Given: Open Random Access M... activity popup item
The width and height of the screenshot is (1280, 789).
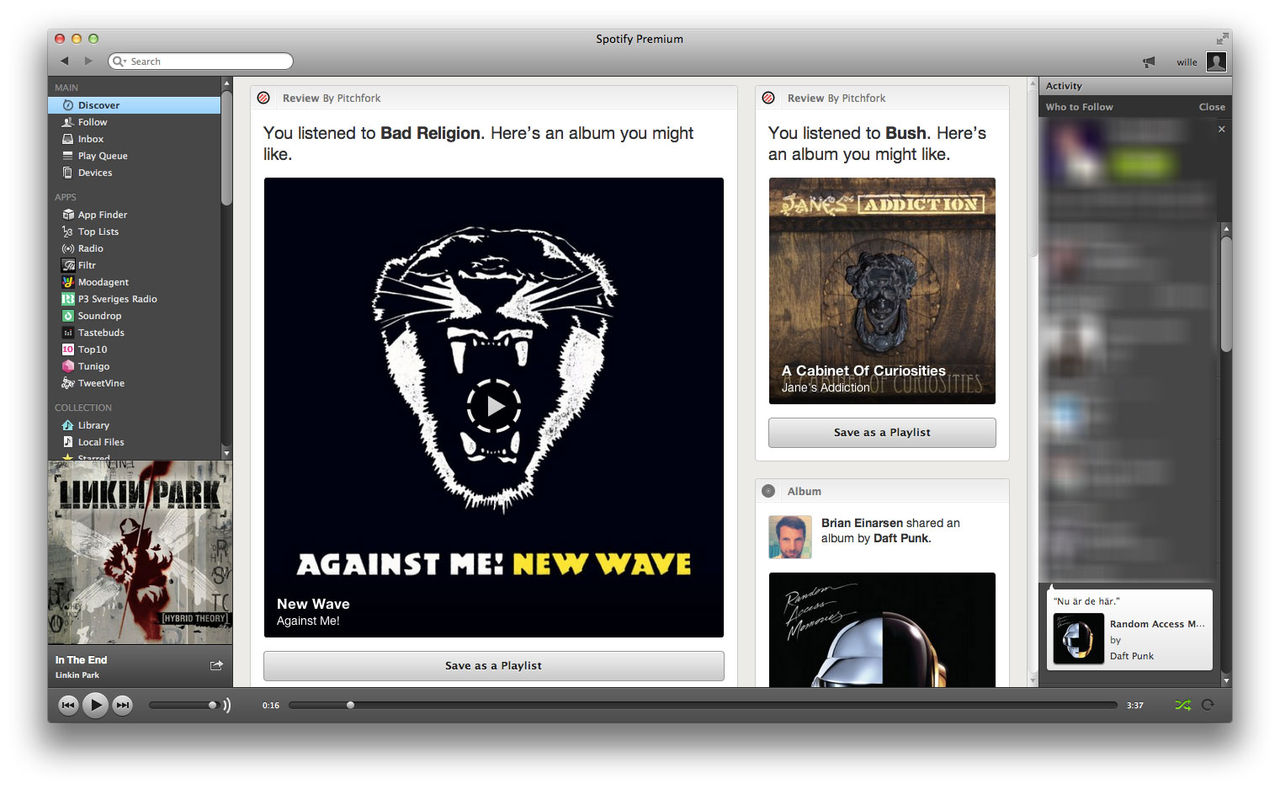Looking at the screenshot, I should 1130,630.
